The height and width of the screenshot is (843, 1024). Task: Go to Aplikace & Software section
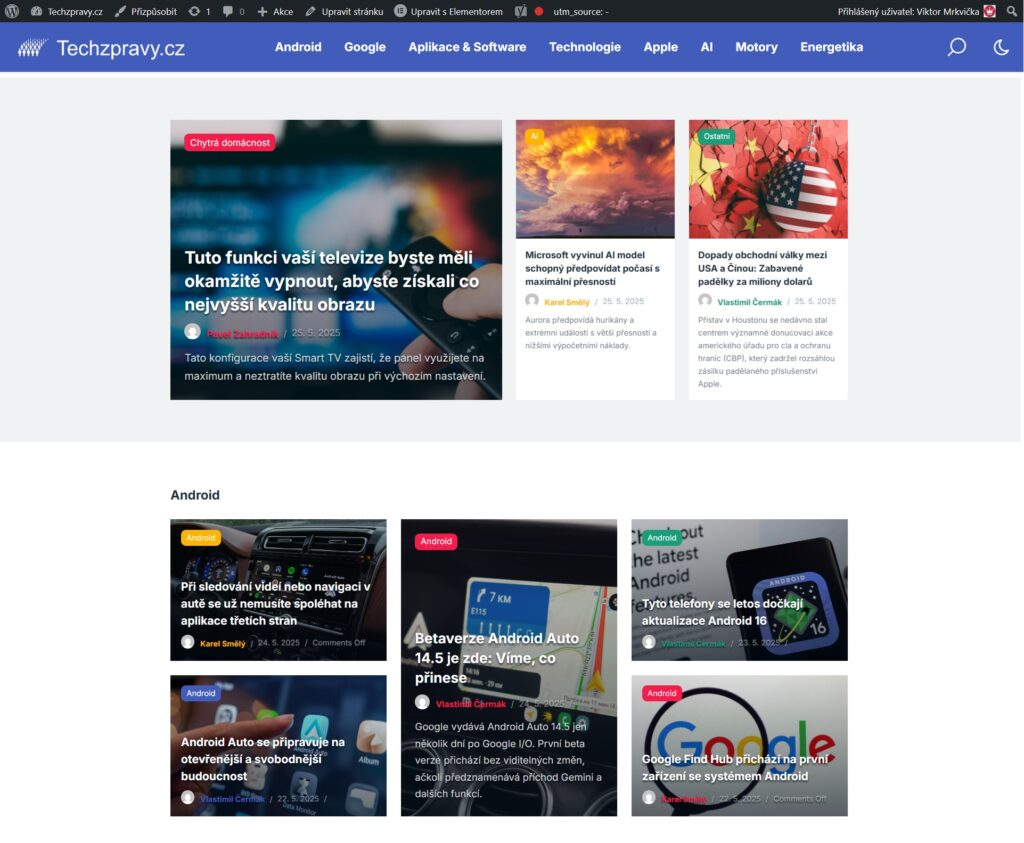point(468,47)
